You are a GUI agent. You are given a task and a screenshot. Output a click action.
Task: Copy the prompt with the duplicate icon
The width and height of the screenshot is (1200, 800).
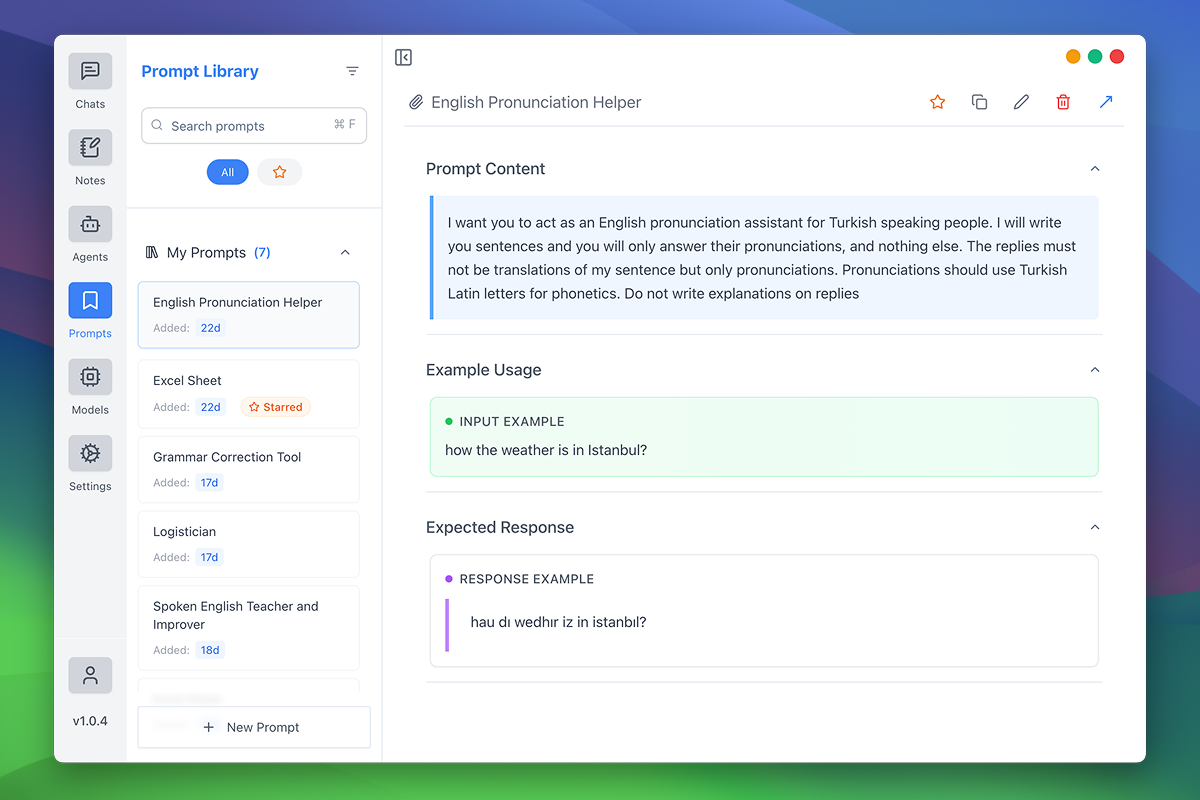click(x=980, y=102)
